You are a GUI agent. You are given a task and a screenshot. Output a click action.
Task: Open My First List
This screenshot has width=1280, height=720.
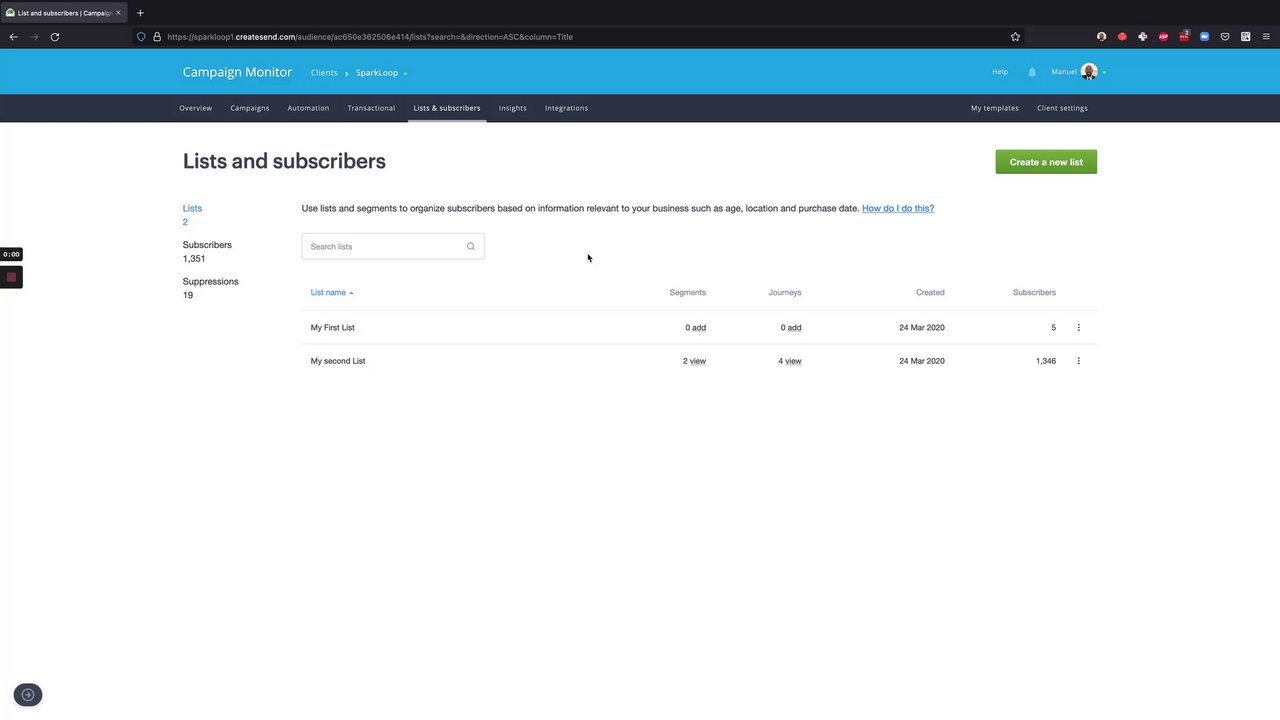(333, 328)
